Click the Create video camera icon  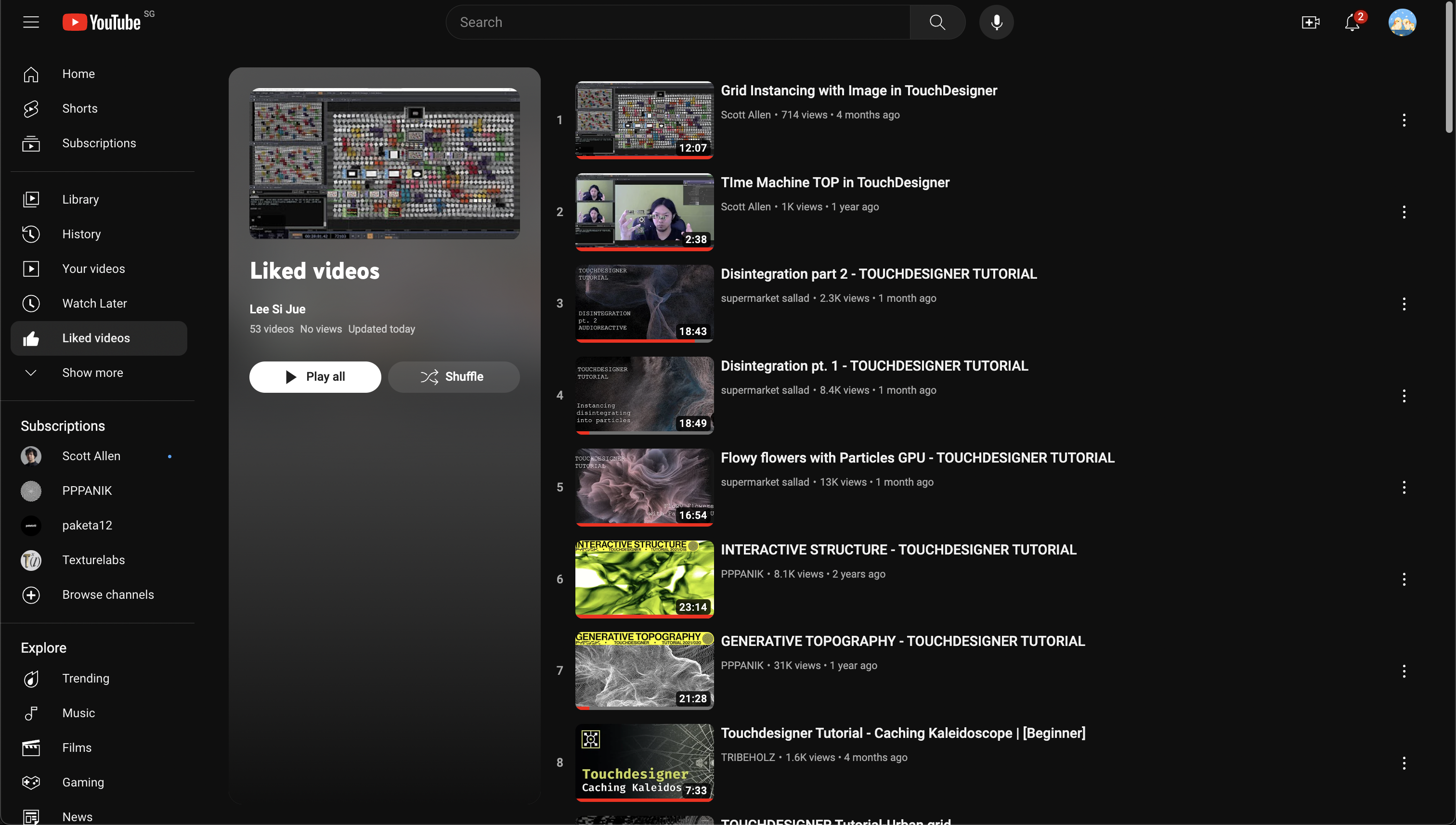(x=1310, y=22)
